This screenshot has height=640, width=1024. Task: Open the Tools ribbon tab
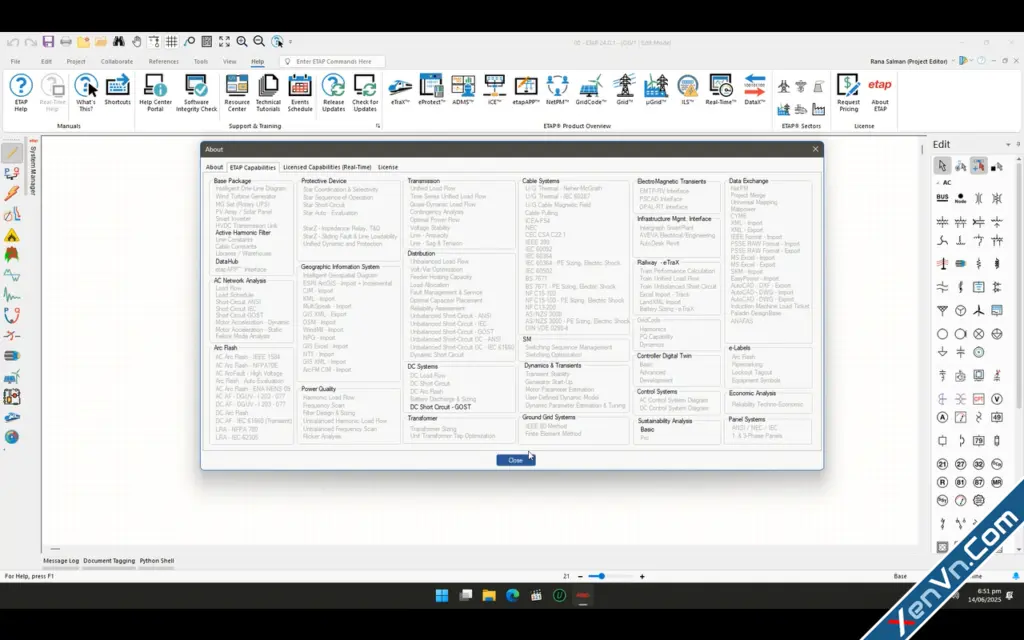click(x=200, y=61)
